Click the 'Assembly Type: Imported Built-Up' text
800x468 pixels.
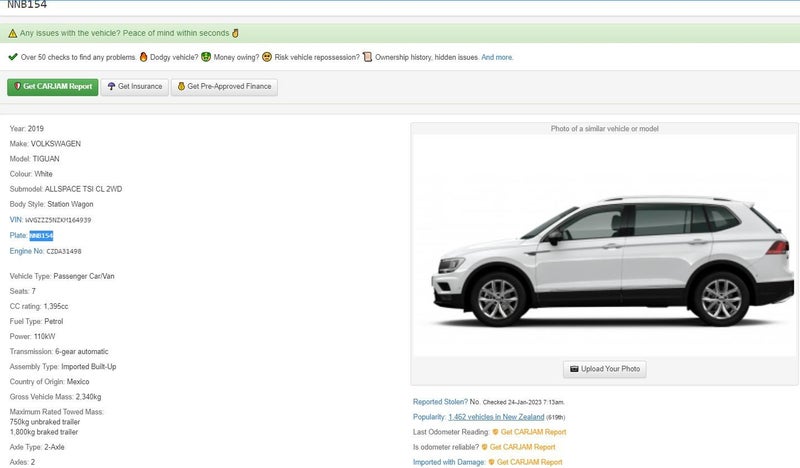[63, 366]
